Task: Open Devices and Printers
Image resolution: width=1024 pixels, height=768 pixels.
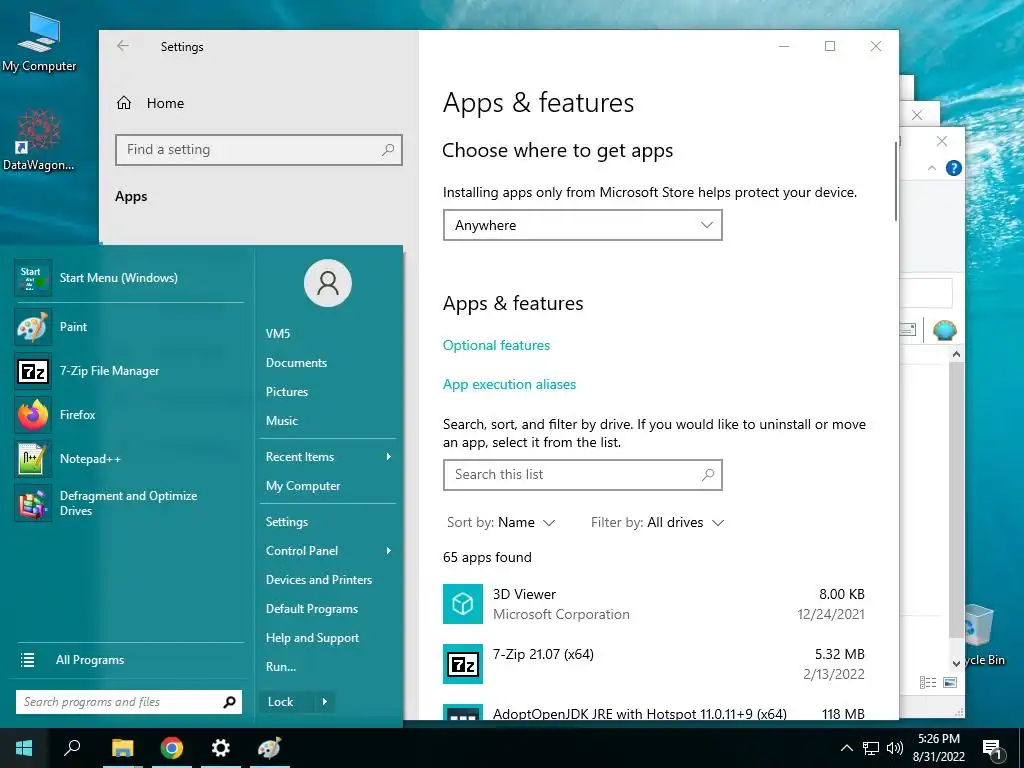Action: [x=319, y=580]
